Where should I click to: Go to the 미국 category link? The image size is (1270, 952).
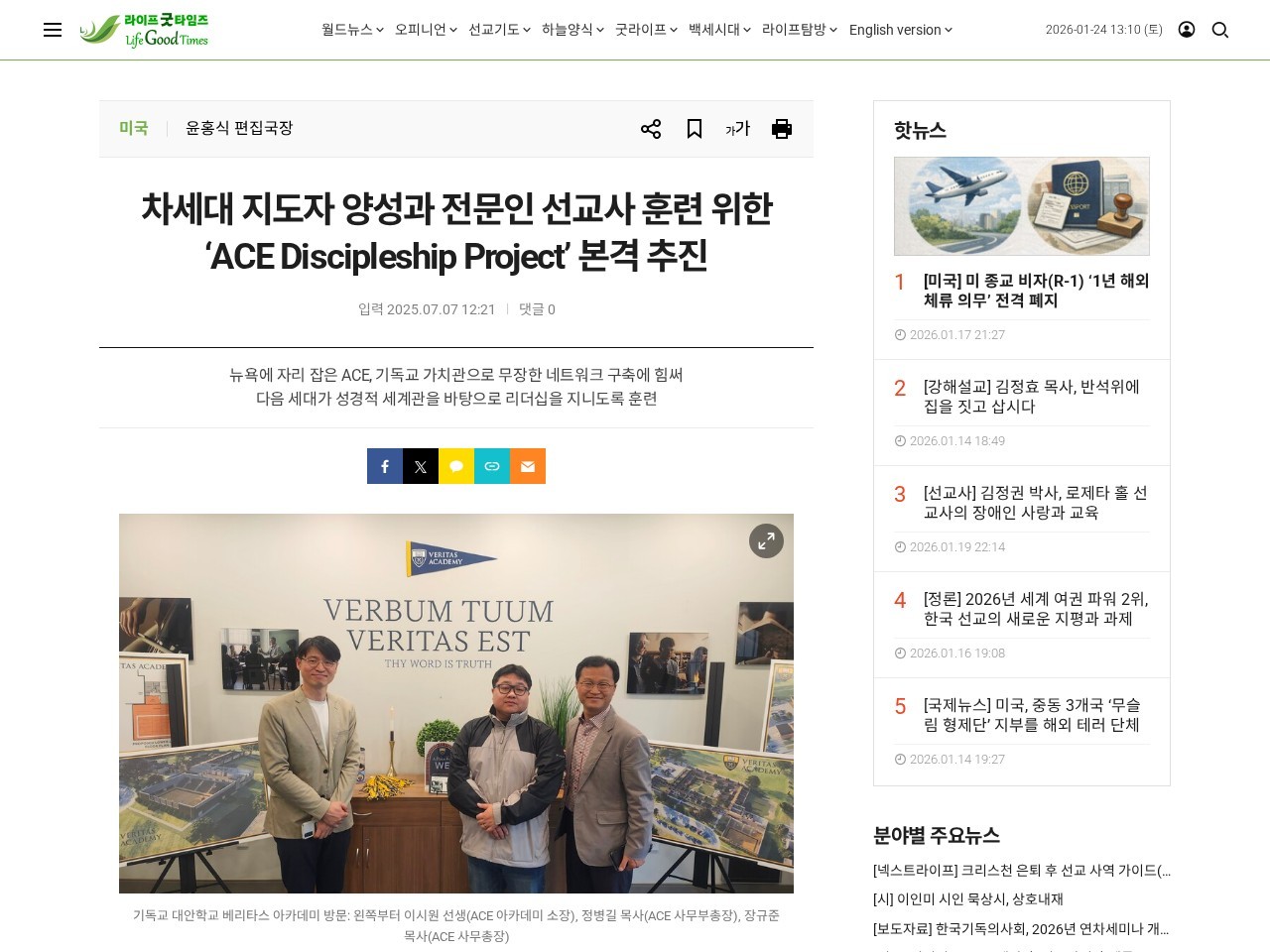(134, 128)
